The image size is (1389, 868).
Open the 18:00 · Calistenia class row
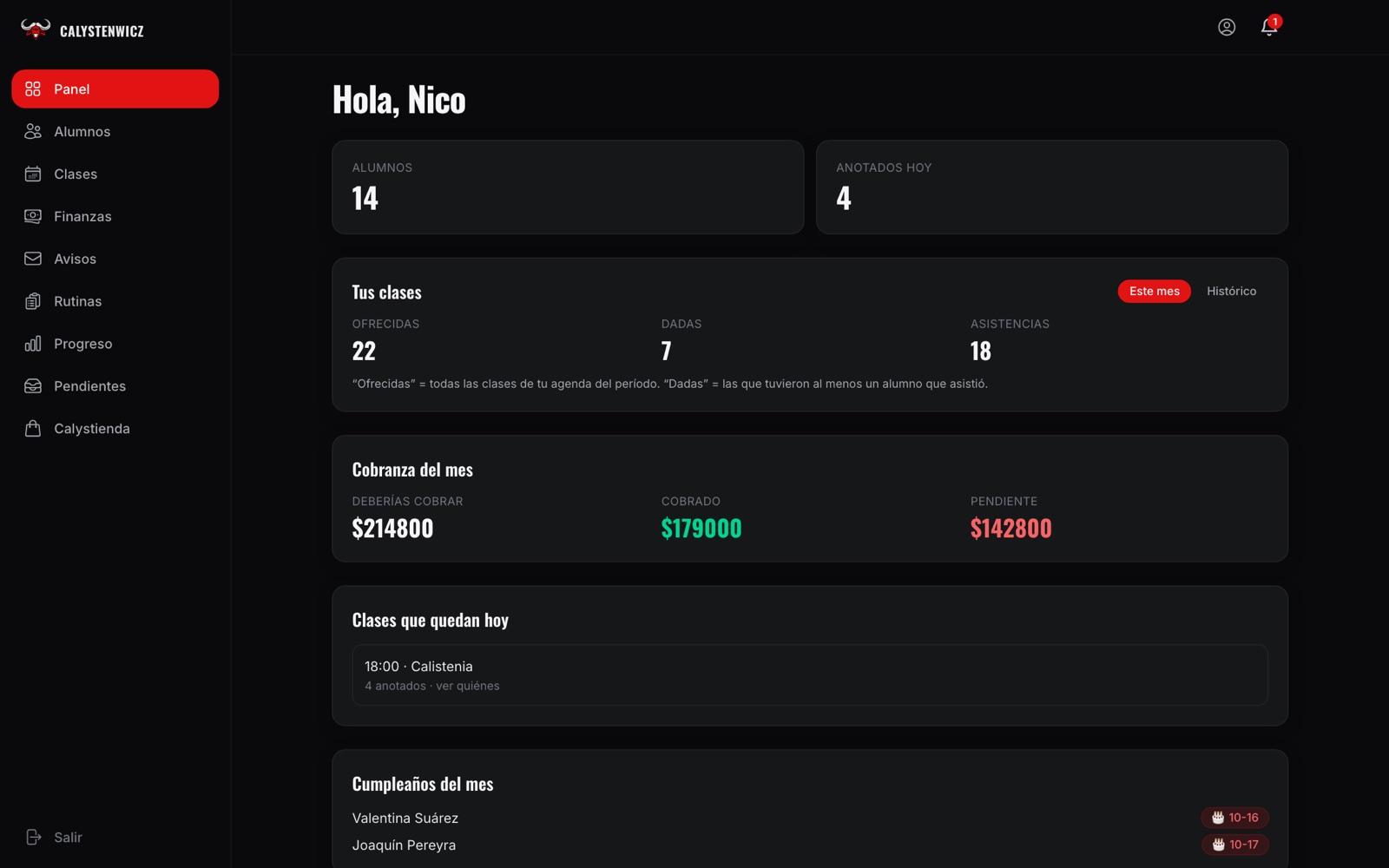810,674
